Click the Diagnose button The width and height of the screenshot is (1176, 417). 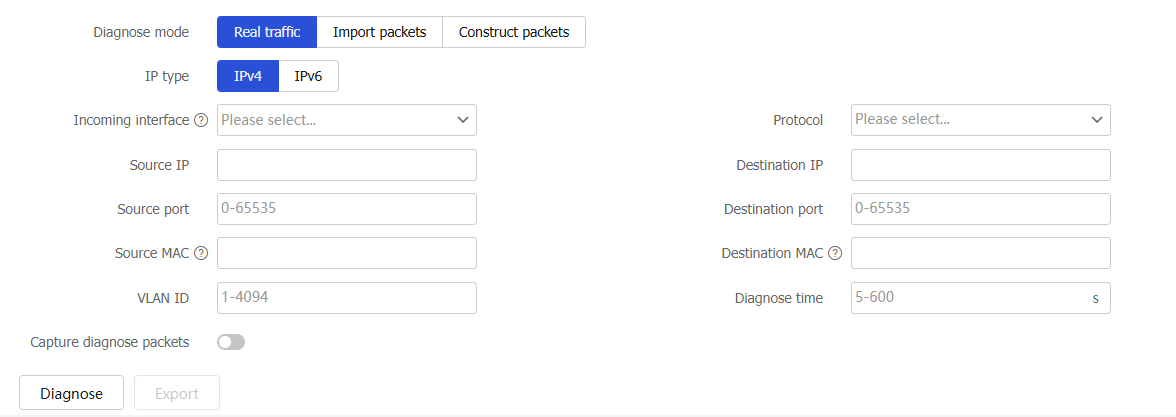click(x=71, y=393)
